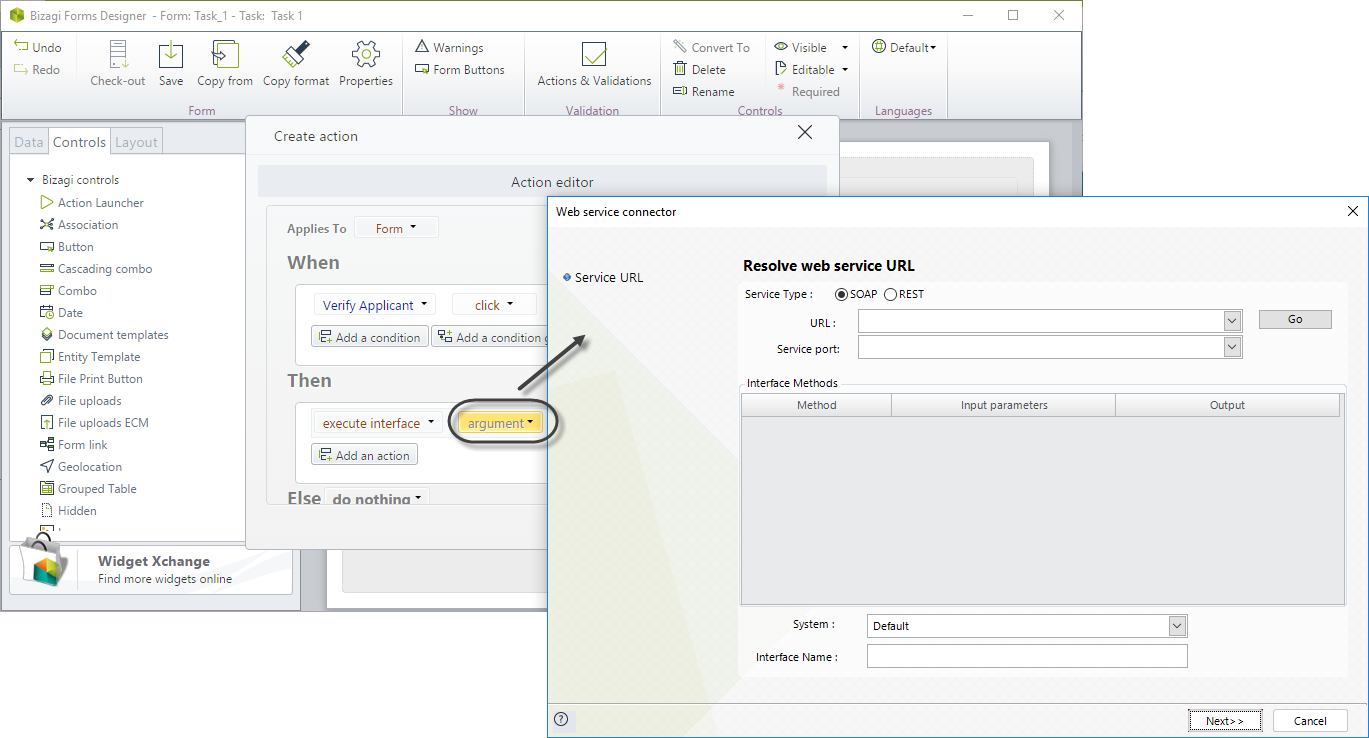
Task: Toggle Form Buttons display
Action: (460, 69)
